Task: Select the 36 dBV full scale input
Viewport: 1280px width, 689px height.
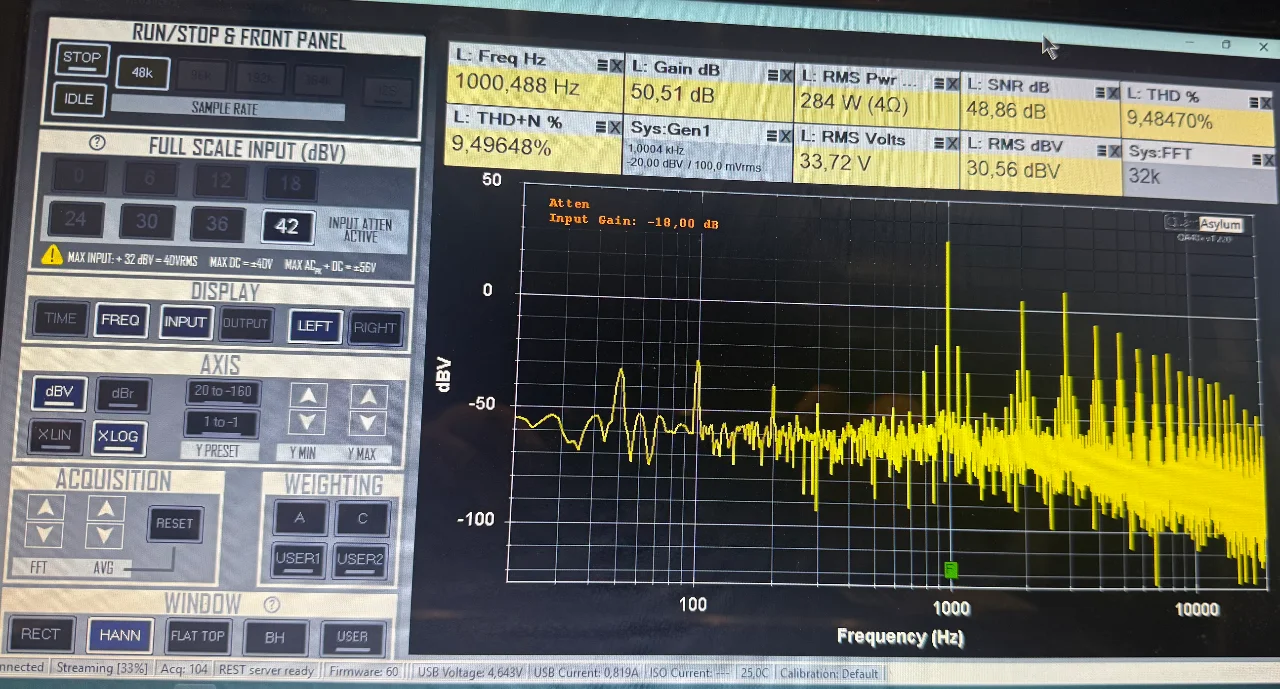Action: click(x=217, y=224)
